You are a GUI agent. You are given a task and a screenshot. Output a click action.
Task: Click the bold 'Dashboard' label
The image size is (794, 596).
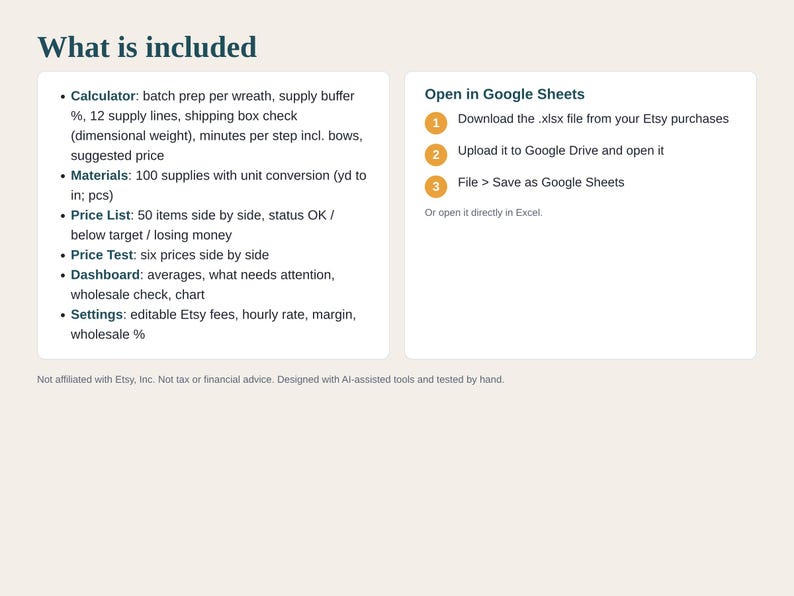pos(105,274)
